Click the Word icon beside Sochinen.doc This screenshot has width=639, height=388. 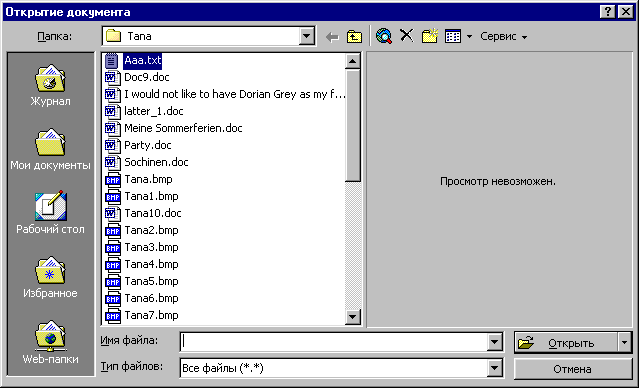[x=112, y=163]
